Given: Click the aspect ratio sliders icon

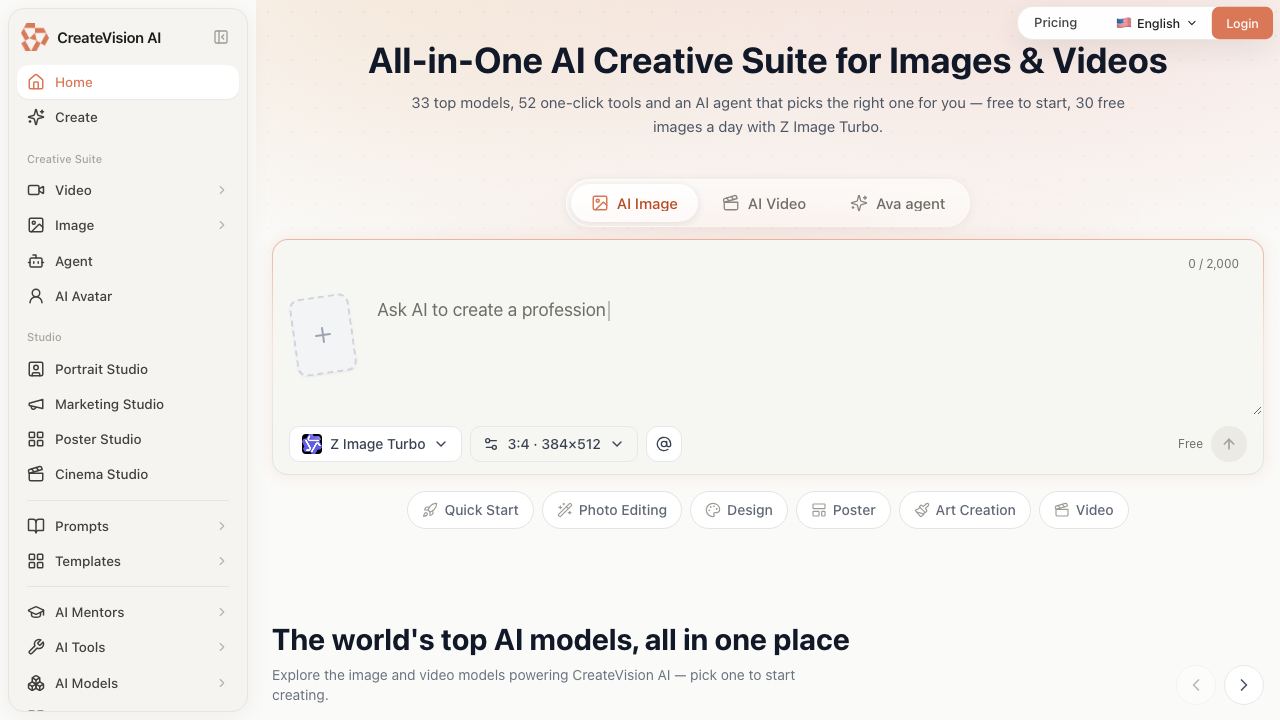Looking at the screenshot, I should click(x=491, y=444).
